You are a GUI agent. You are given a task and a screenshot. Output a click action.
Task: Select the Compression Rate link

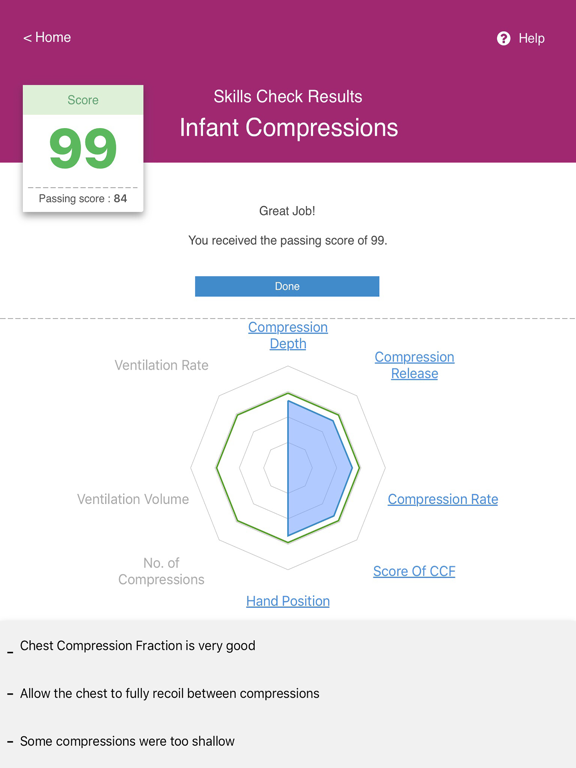pos(443,499)
